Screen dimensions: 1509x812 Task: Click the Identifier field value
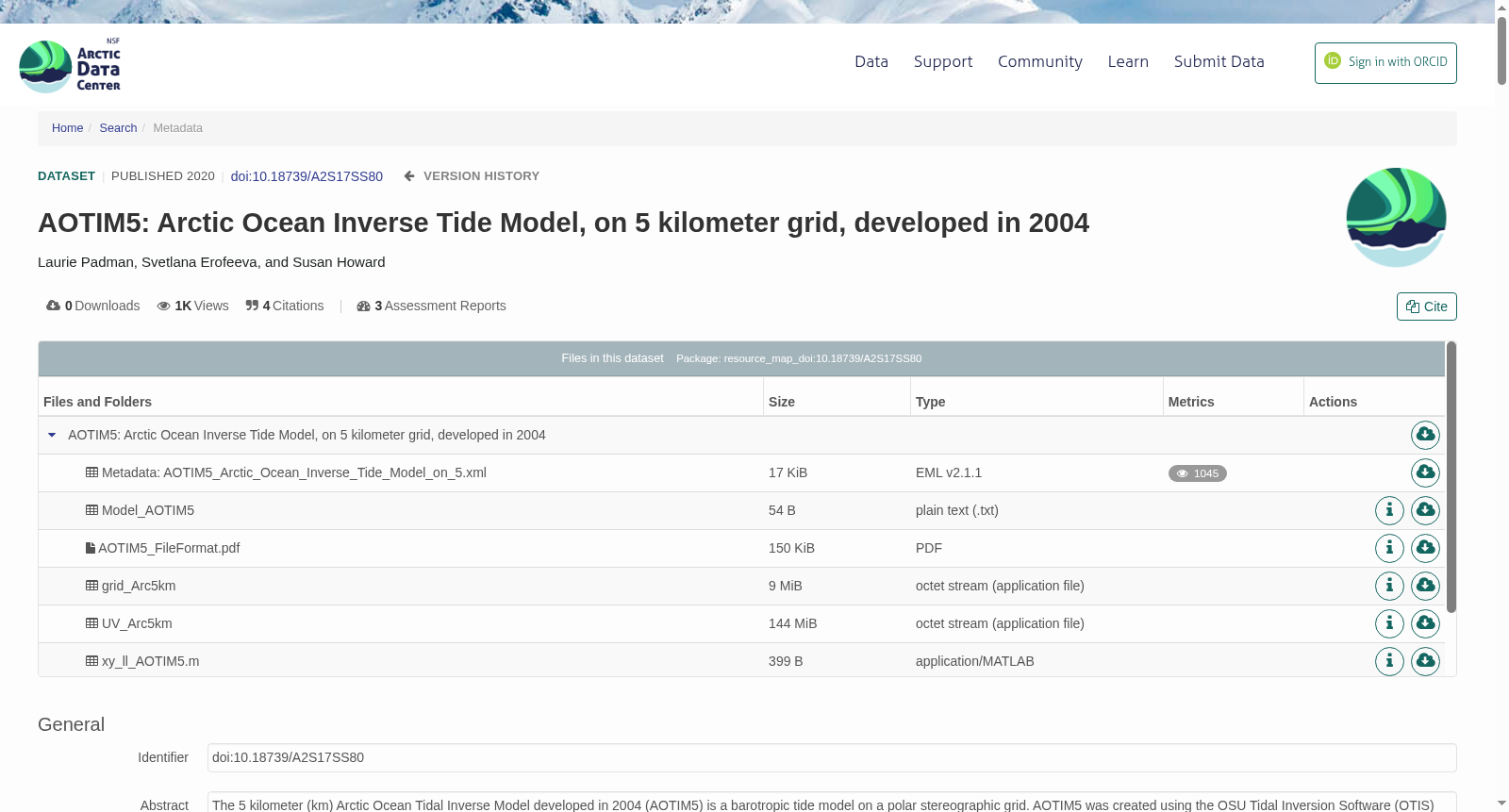tap(832, 757)
